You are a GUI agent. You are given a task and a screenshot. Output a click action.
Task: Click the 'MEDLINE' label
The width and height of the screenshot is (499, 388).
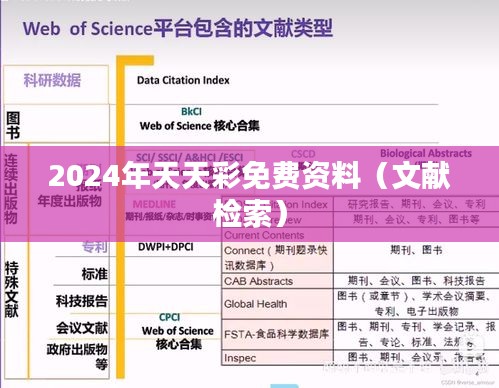pos(154,204)
